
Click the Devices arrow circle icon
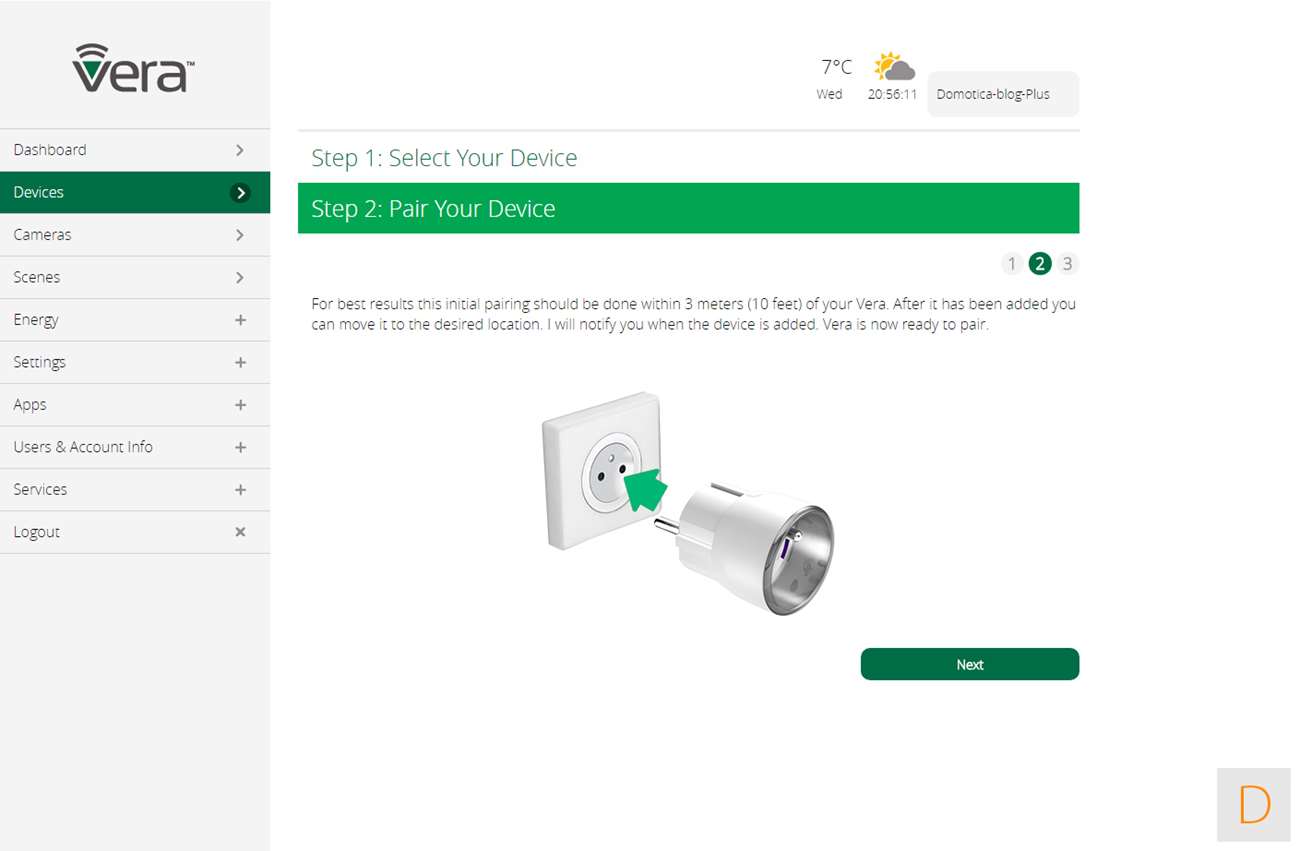[x=240, y=193]
